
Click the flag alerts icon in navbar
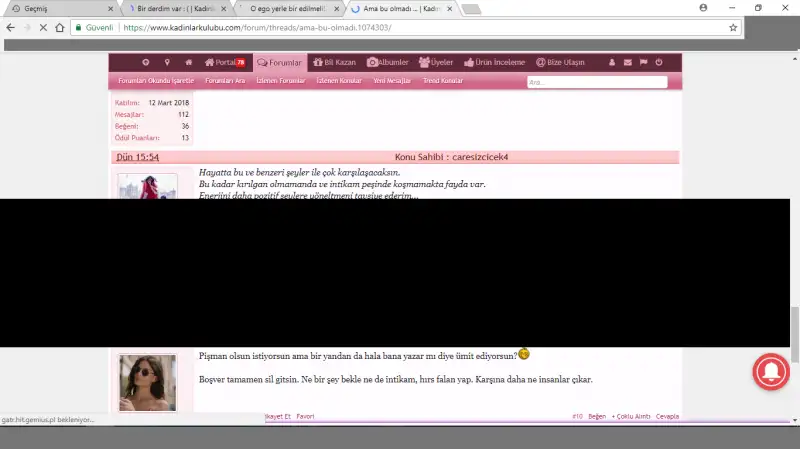coord(643,62)
